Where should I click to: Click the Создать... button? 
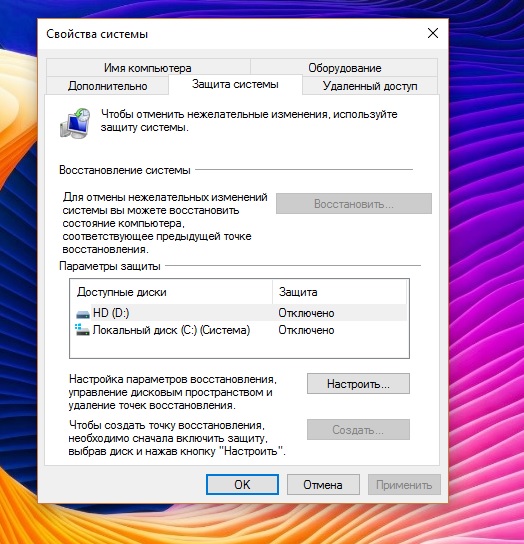pos(358,430)
